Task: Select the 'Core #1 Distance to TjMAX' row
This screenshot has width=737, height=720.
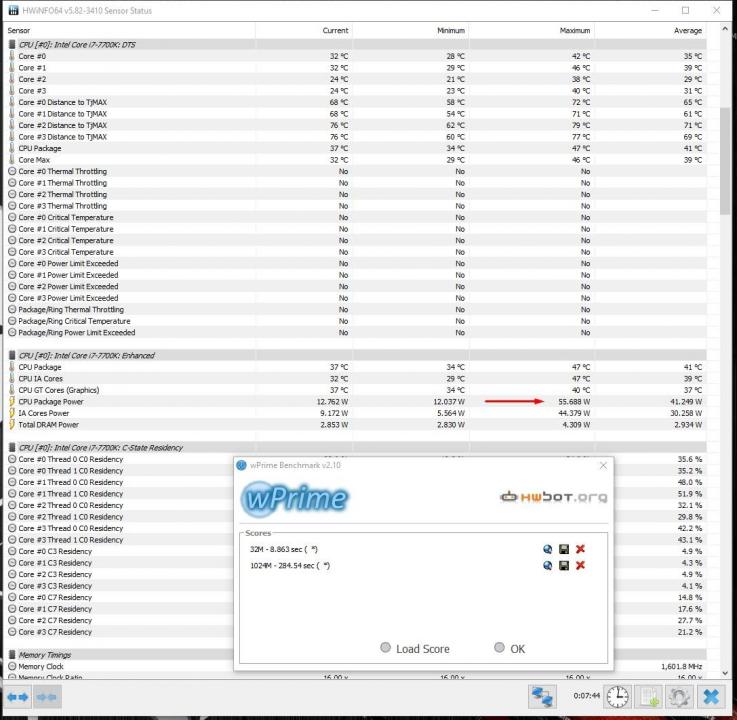Action: click(357, 114)
